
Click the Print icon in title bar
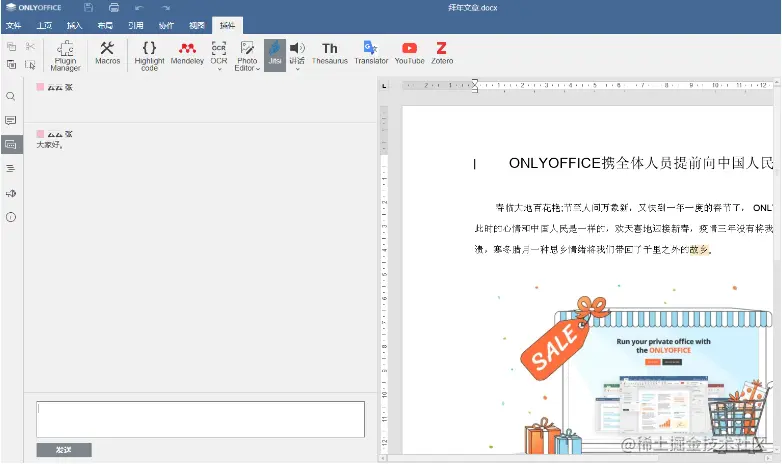coord(114,7)
